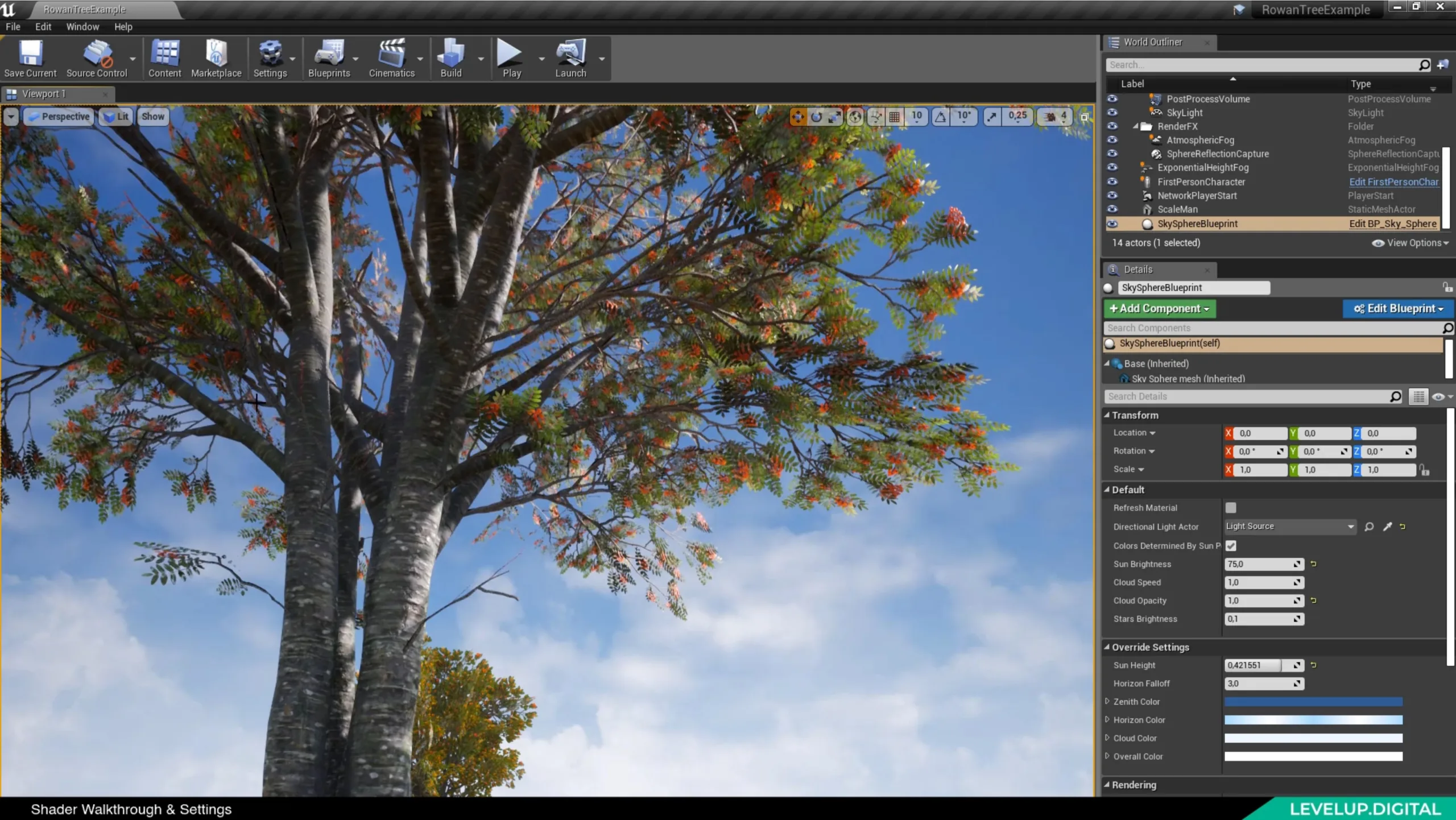The width and height of the screenshot is (1456, 820).
Task: Toggle visibility of AtmosphericFog actor
Action: (x=1112, y=140)
